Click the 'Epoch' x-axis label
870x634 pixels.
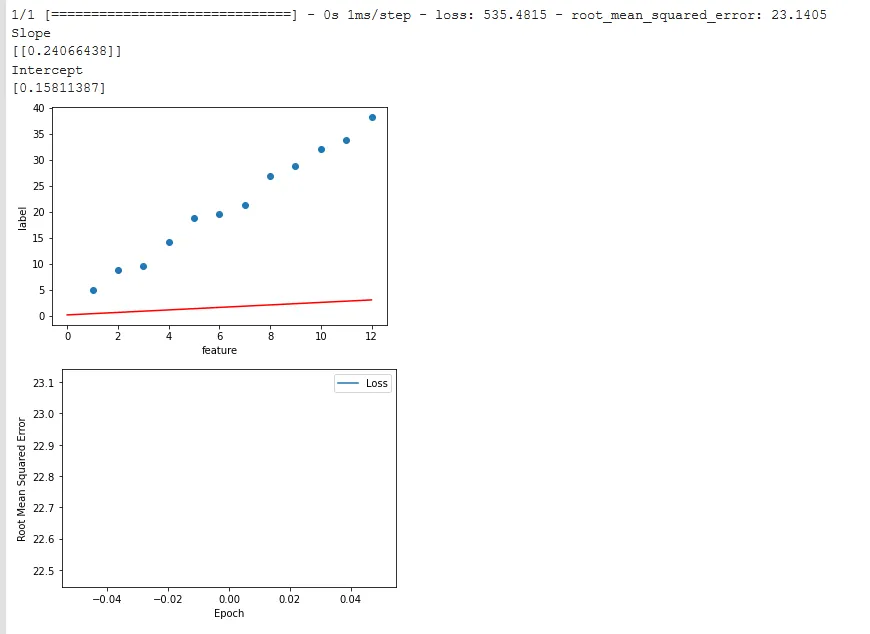(x=229, y=613)
